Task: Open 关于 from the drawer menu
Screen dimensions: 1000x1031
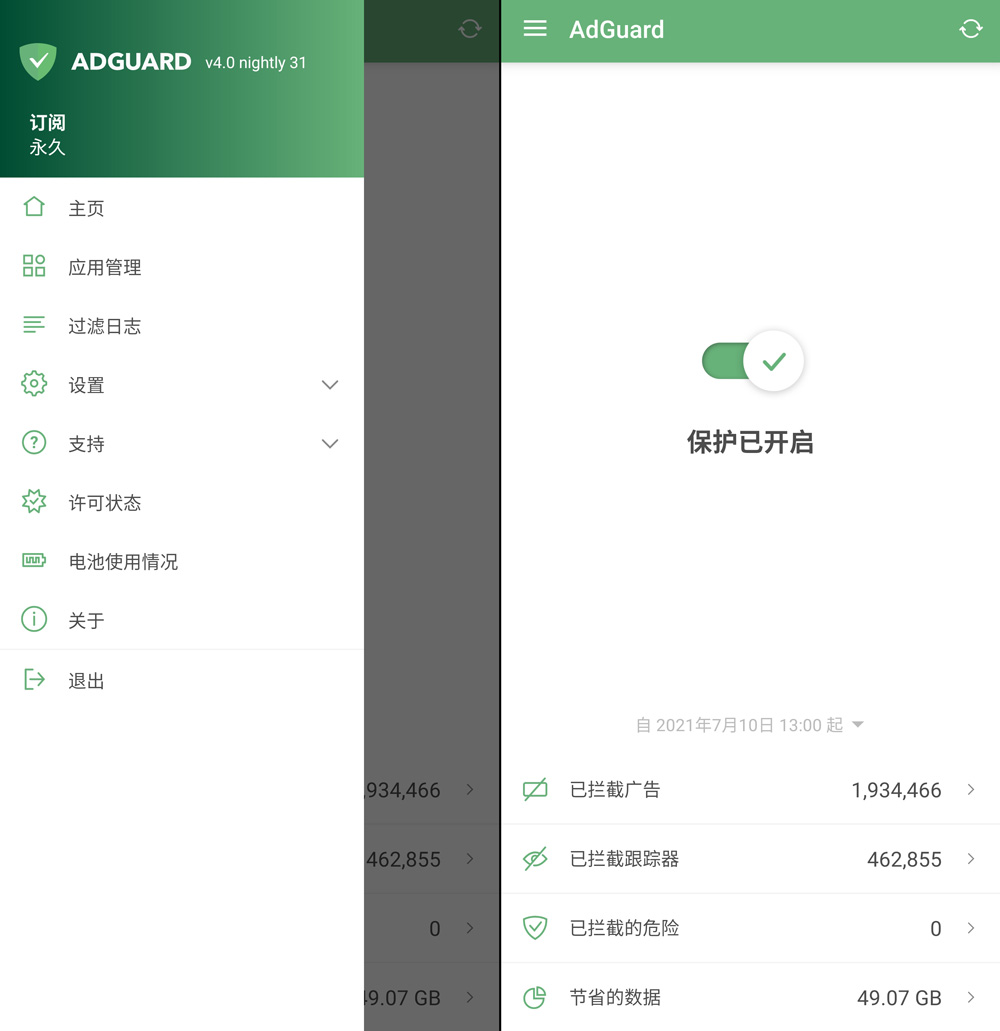Action: [x=181, y=620]
